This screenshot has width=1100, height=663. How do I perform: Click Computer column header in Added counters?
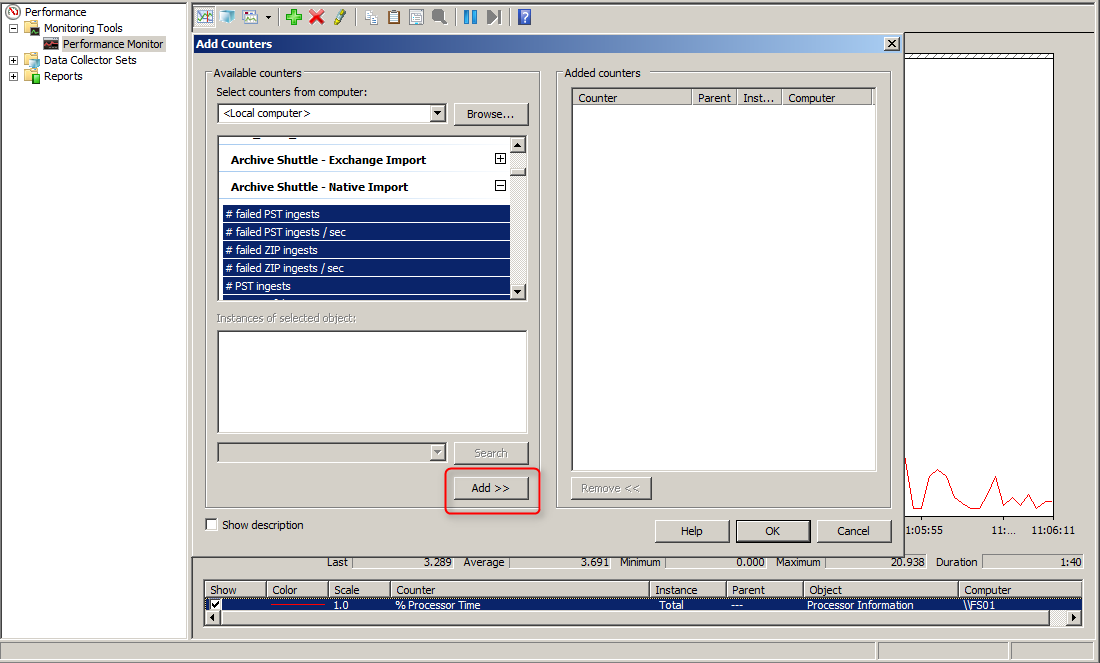(826, 98)
